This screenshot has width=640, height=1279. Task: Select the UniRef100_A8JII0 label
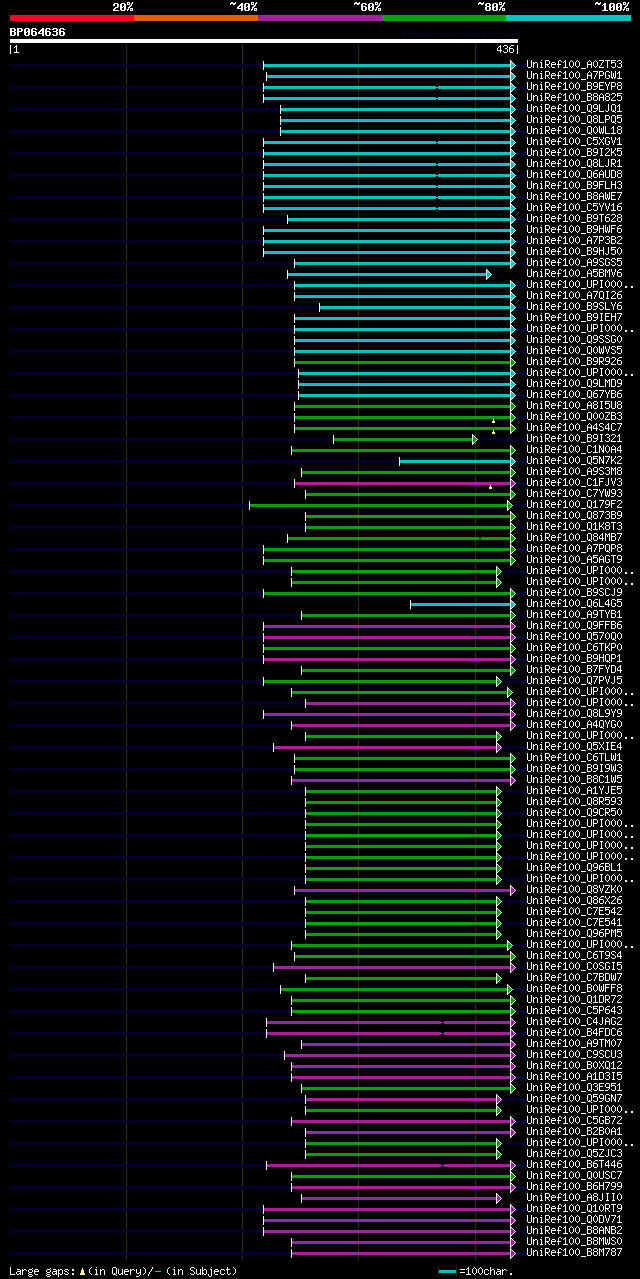574,1198
